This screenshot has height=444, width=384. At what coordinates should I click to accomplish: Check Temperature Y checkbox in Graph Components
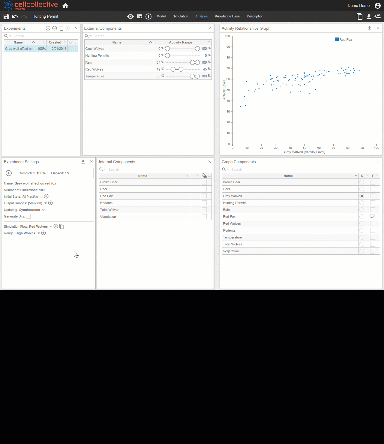373,237
